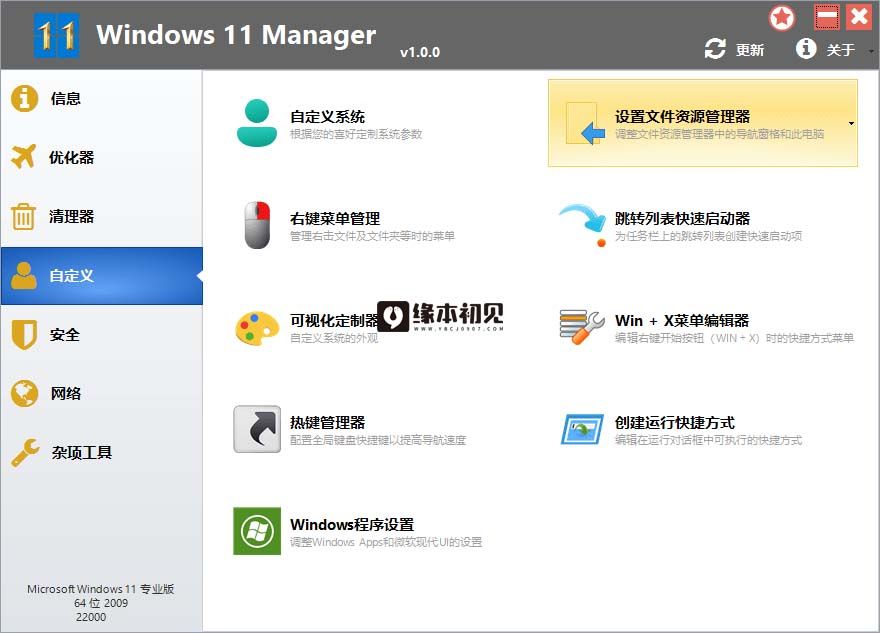Click description 调整文件资源管理器中的导航窗格和此电脑
Image resolution: width=880 pixels, height=633 pixels.
719,134
